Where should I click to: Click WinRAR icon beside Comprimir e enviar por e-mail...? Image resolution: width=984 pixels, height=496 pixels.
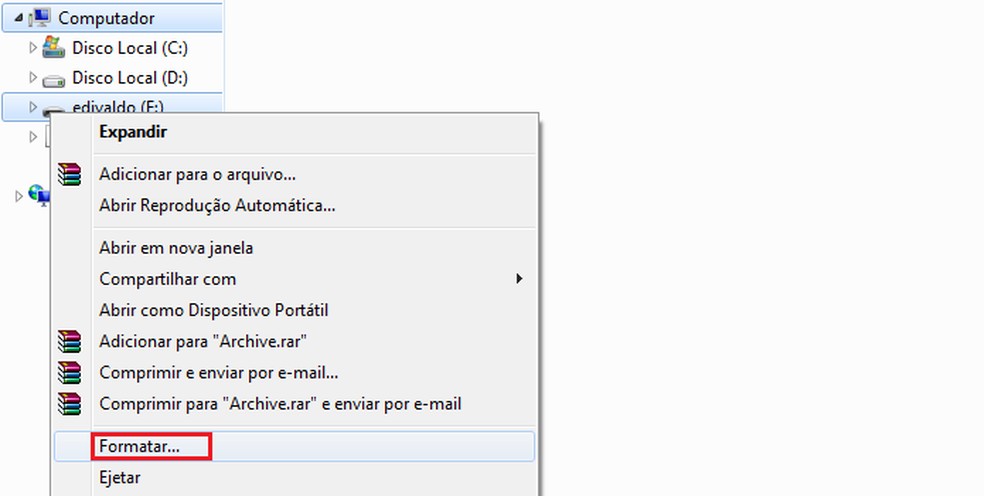(x=70, y=372)
